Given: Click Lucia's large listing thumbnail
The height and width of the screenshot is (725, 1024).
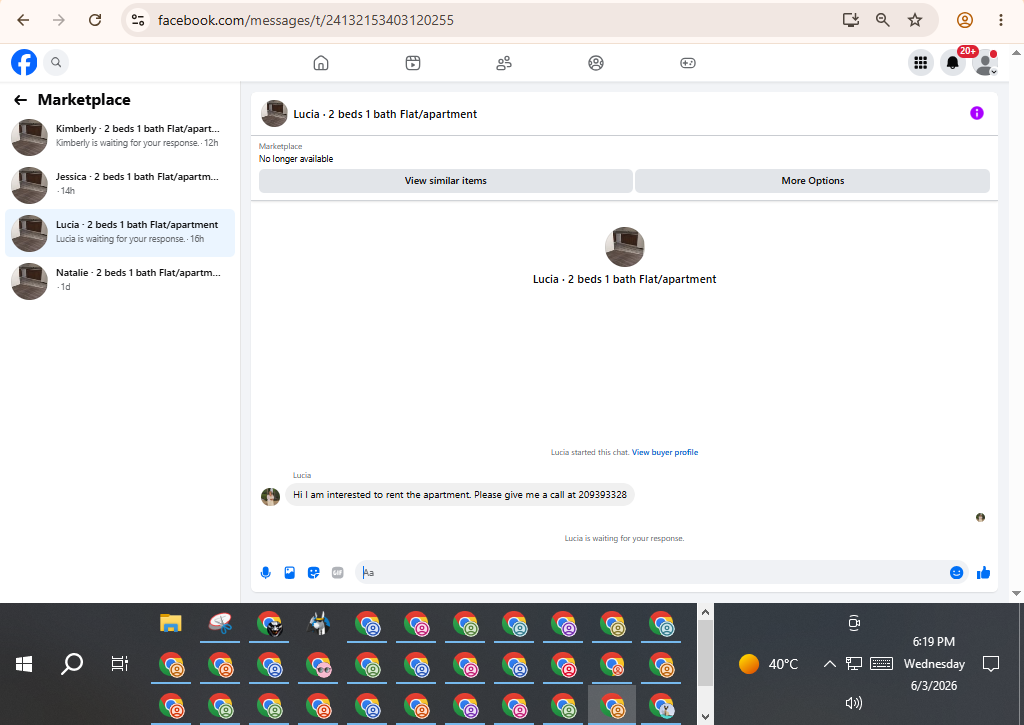Looking at the screenshot, I should point(624,247).
